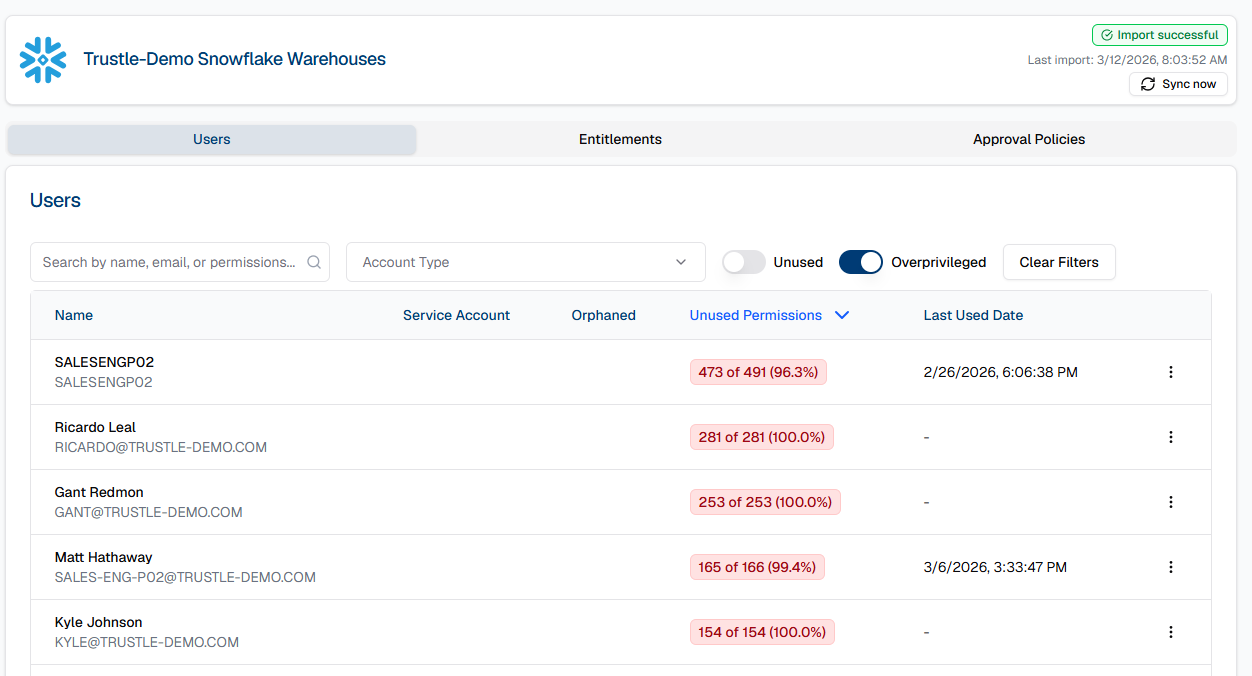
Task: Click the search users input field
Action: 170,261
